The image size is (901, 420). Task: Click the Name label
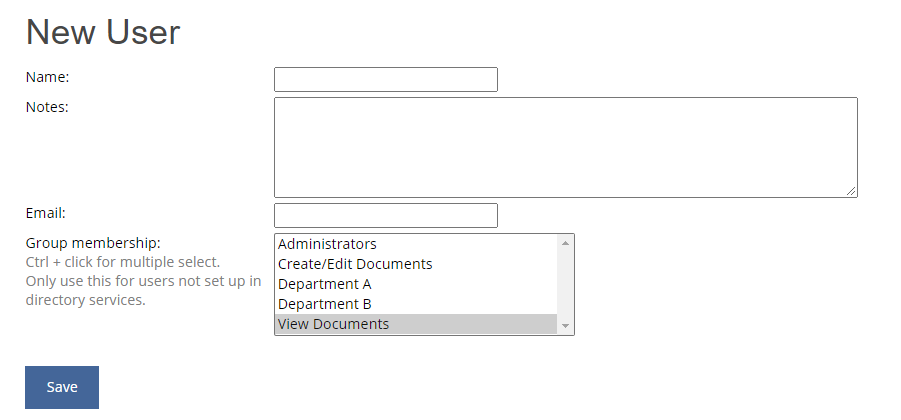(x=48, y=77)
